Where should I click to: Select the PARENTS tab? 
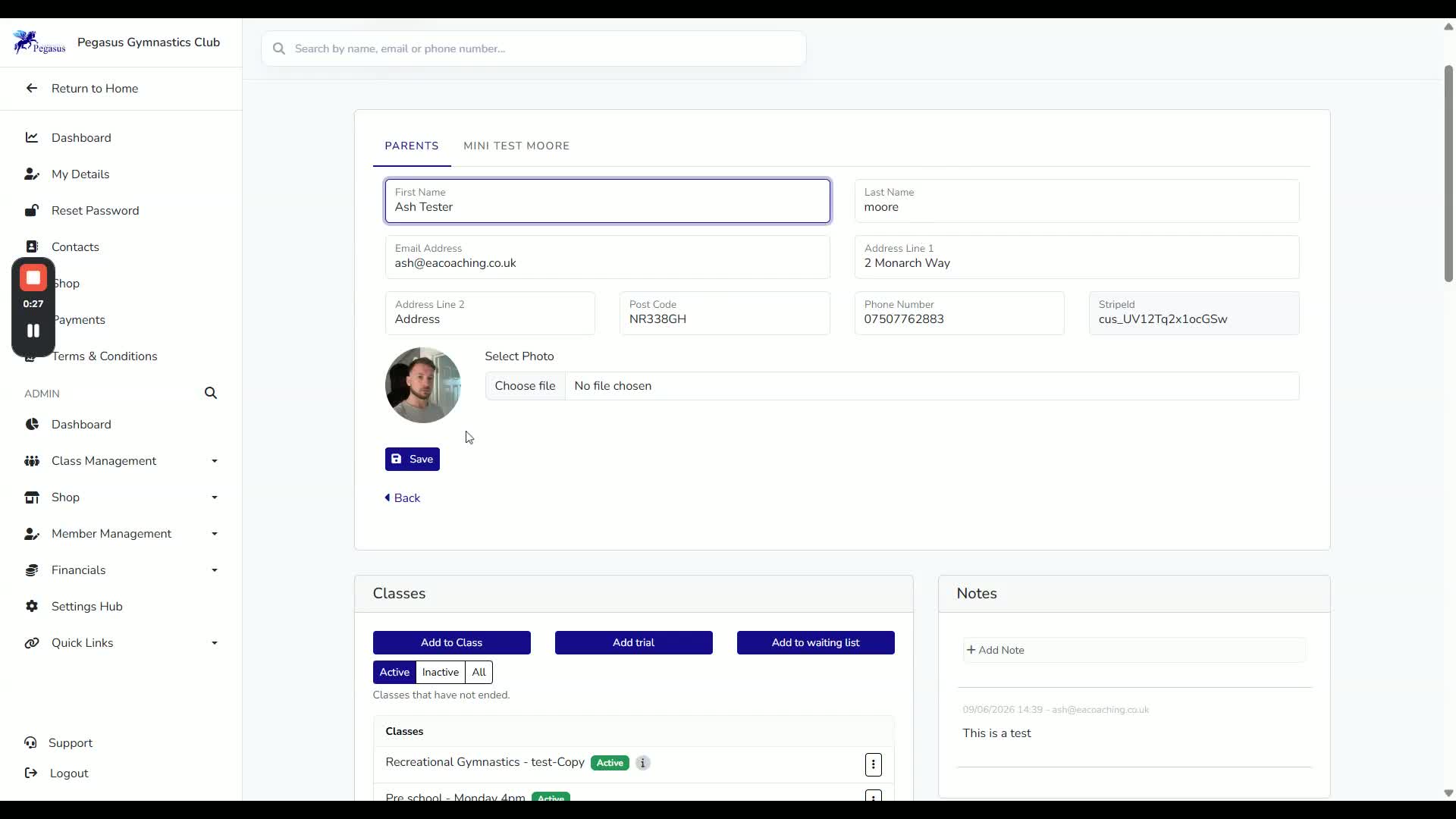(412, 146)
